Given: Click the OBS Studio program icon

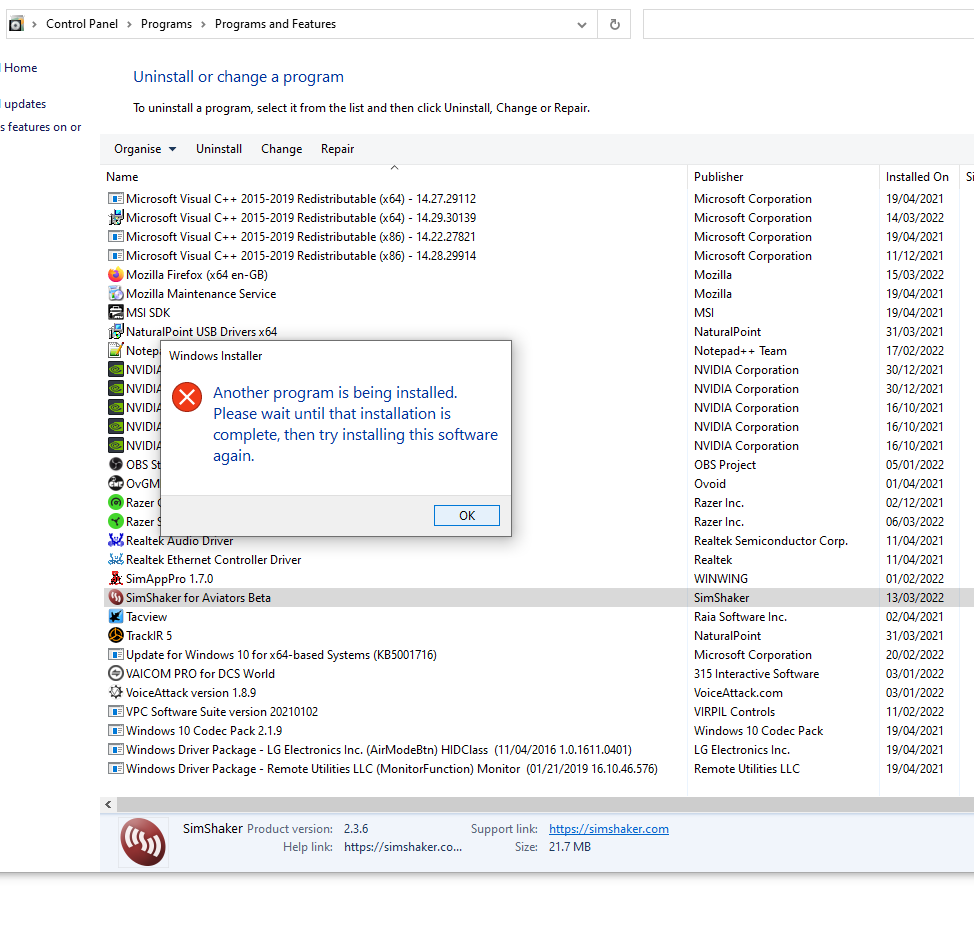Looking at the screenshot, I should (116, 465).
